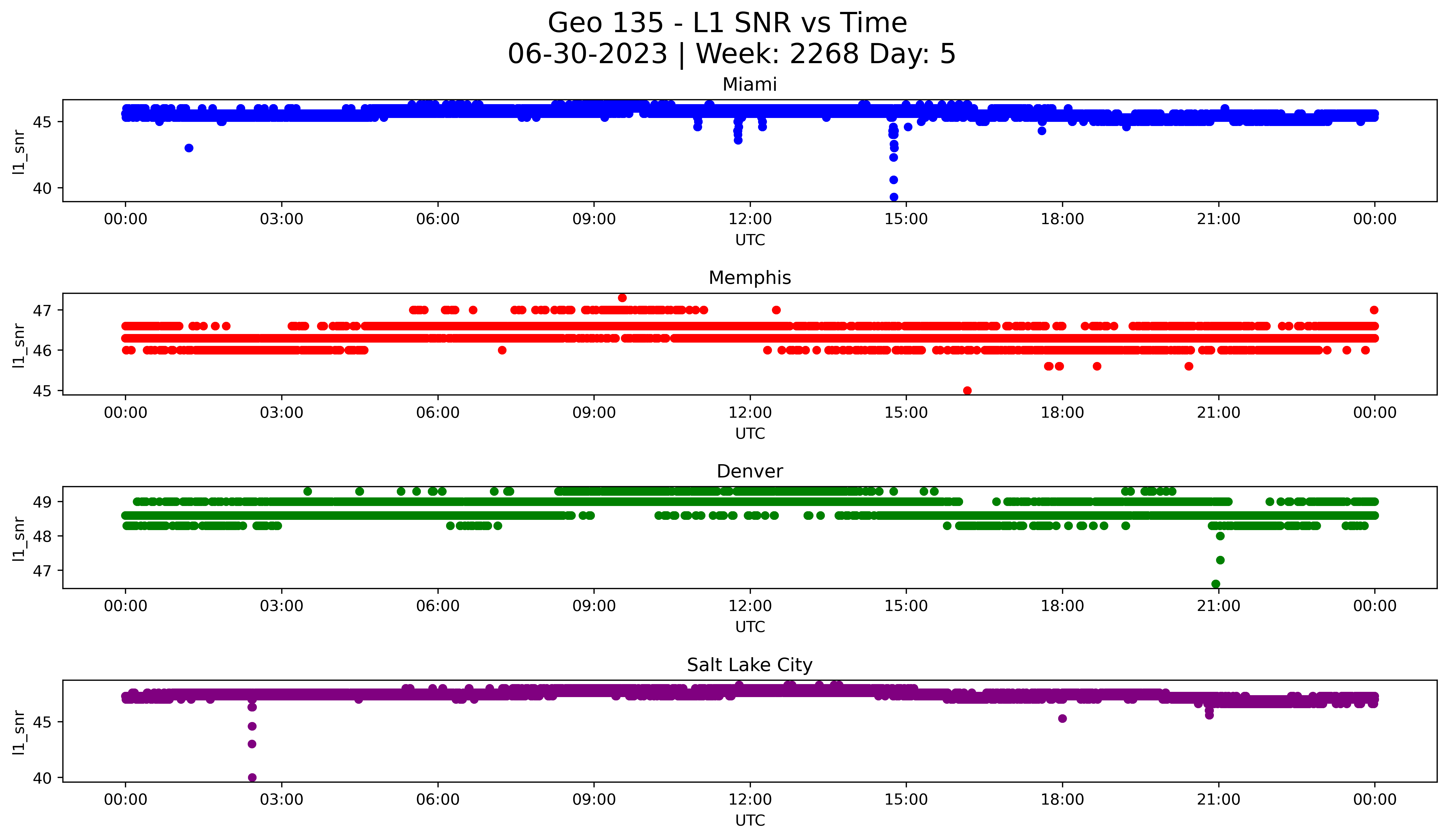Click the '45' y-tick label on Memphis plot
This screenshot has width=1448, height=840.
tap(42, 391)
